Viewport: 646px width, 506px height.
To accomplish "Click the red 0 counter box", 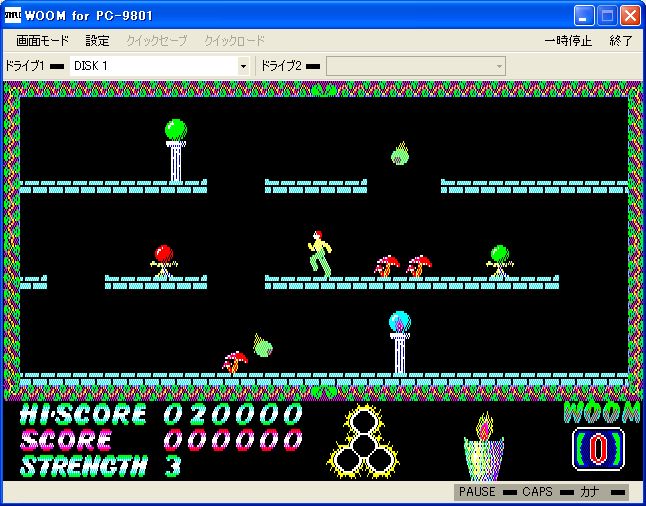I will pyautogui.click(x=598, y=449).
